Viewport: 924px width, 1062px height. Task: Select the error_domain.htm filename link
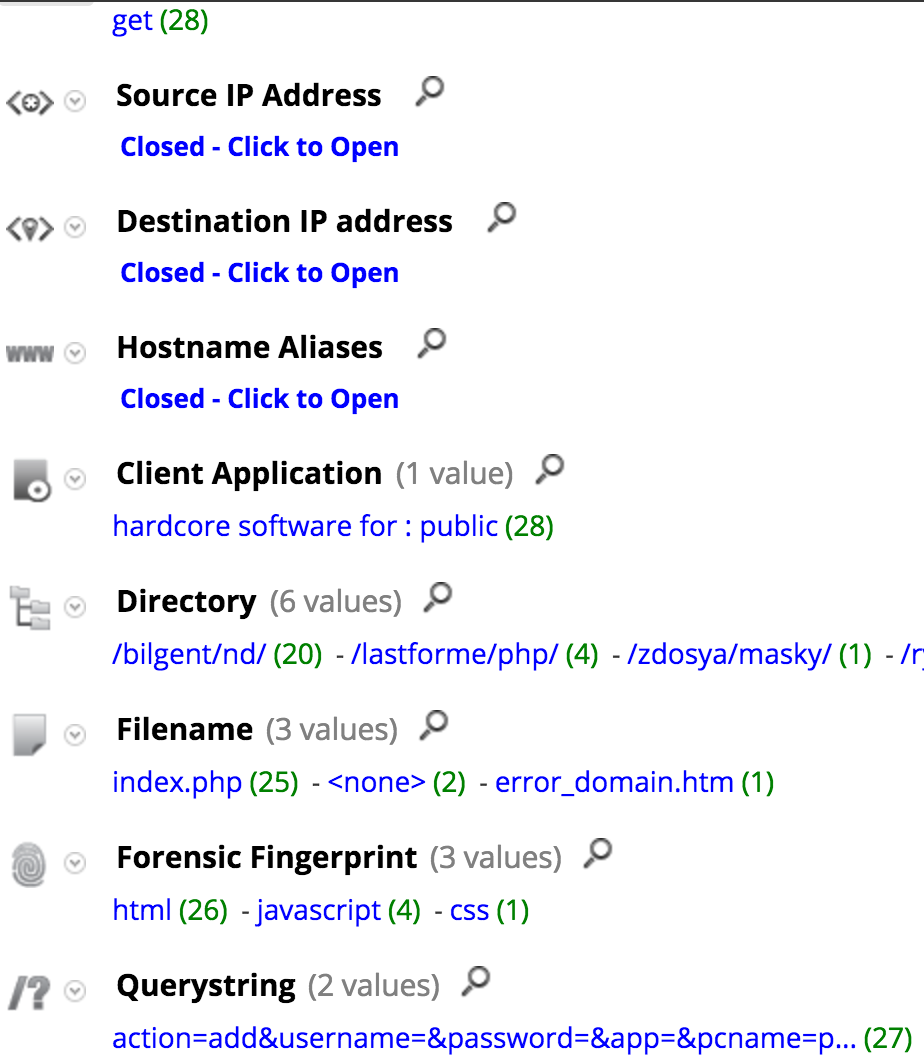[614, 782]
